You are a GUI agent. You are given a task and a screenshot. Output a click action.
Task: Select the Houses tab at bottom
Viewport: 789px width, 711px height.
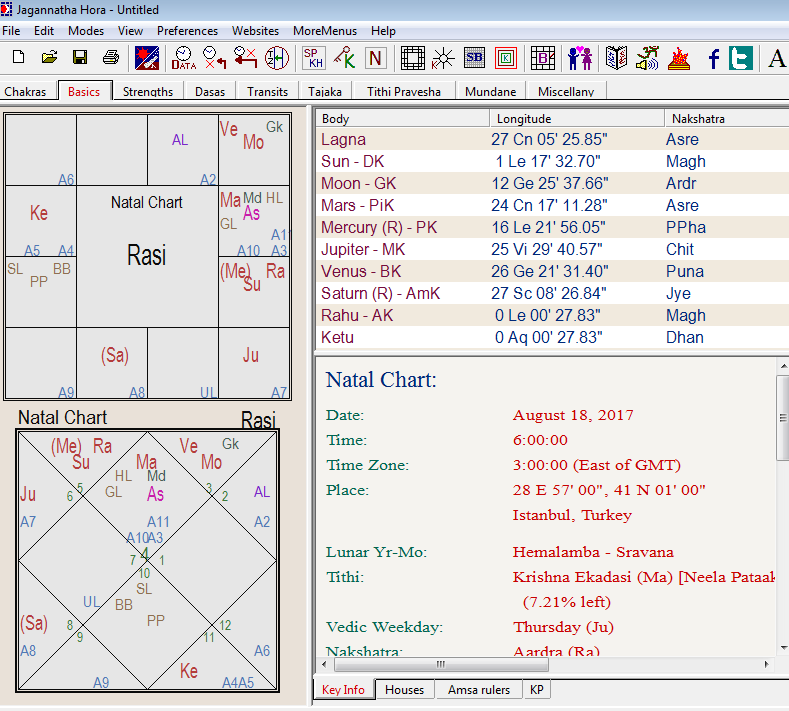tap(404, 690)
